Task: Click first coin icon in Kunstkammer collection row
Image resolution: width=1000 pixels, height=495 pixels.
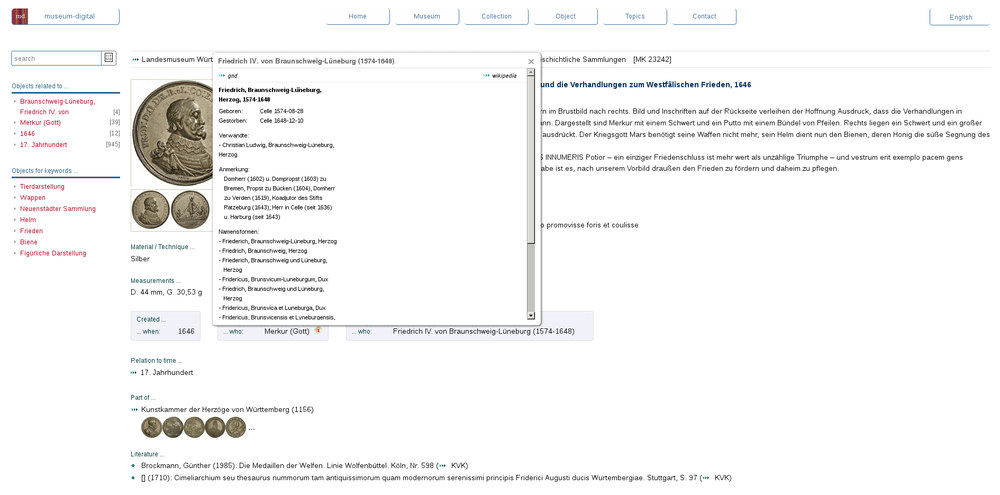Action: pyautogui.click(x=151, y=428)
